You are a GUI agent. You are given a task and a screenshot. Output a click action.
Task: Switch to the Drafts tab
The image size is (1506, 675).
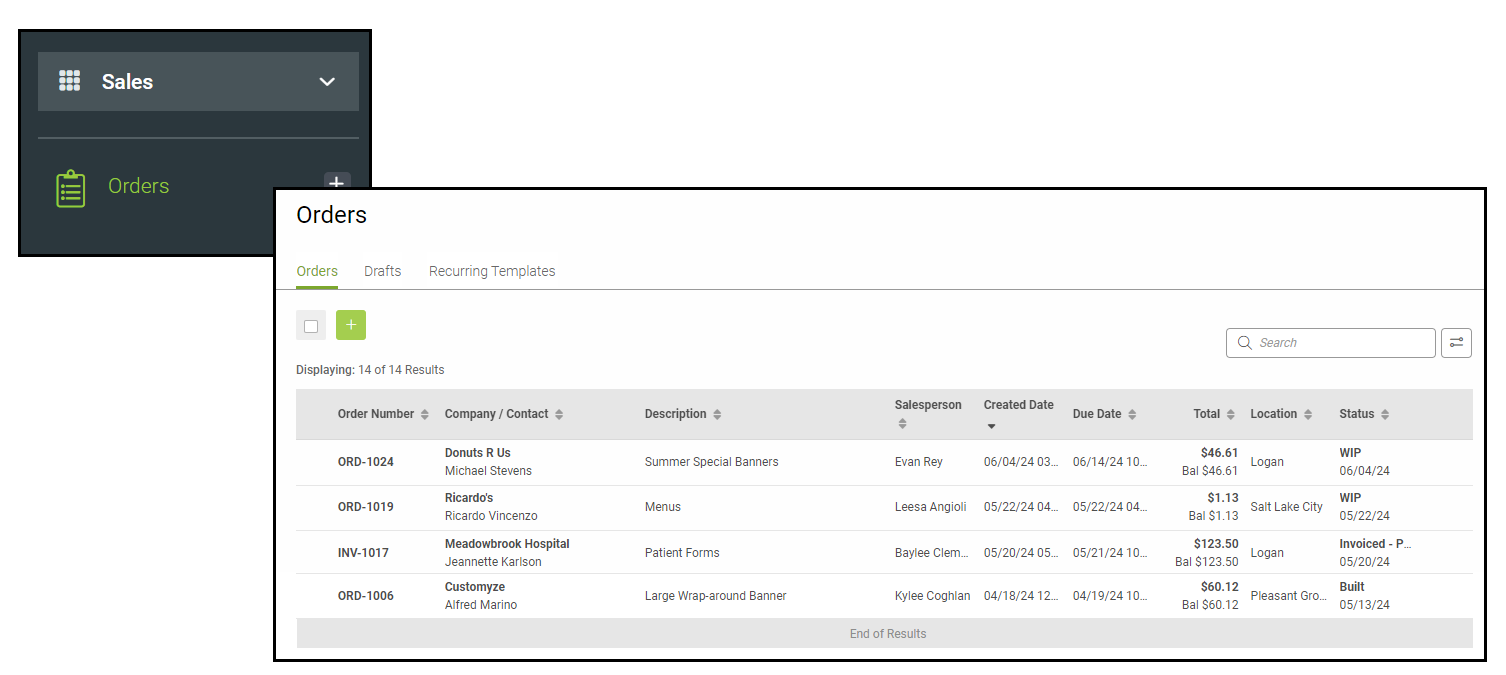[x=383, y=271]
